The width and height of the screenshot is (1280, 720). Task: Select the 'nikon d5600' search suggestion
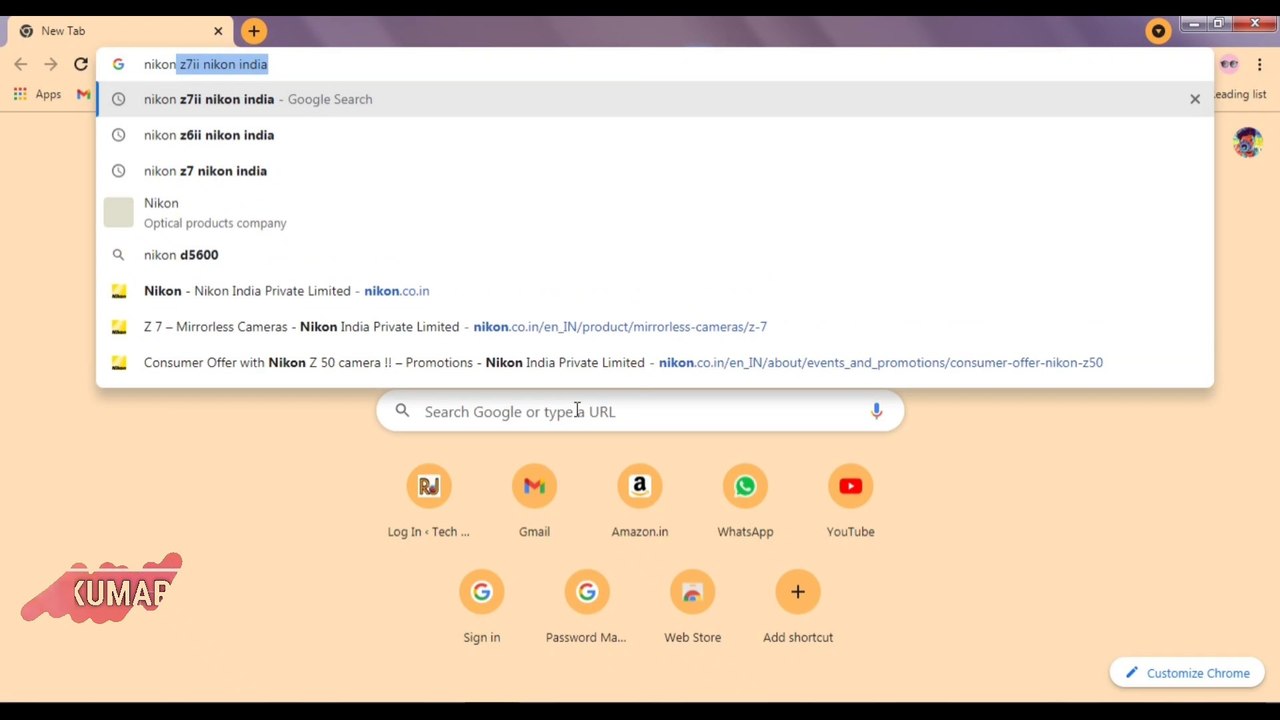(655, 255)
